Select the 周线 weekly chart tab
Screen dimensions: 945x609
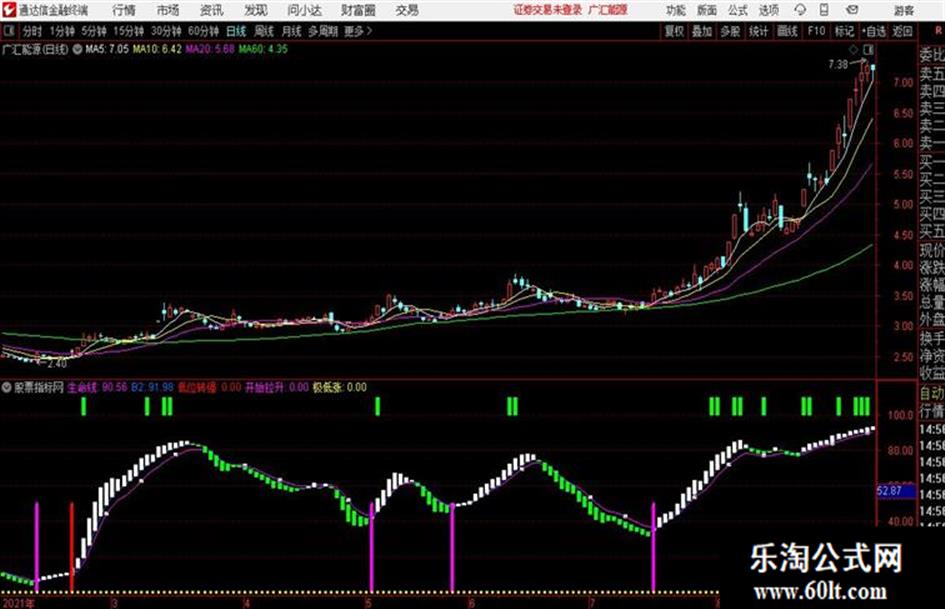(264, 31)
